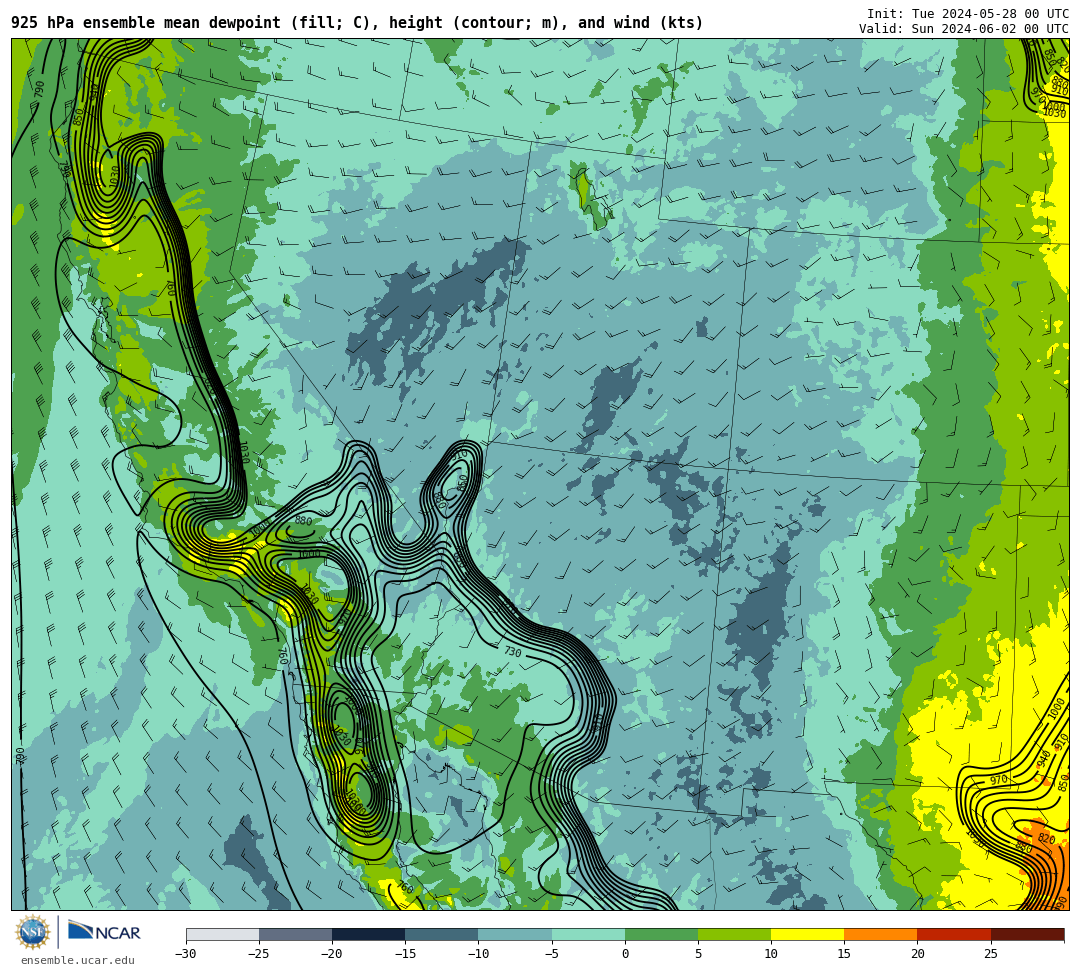Click the colorbar label -30
The height and width of the screenshot is (973, 1080).
coord(186,954)
